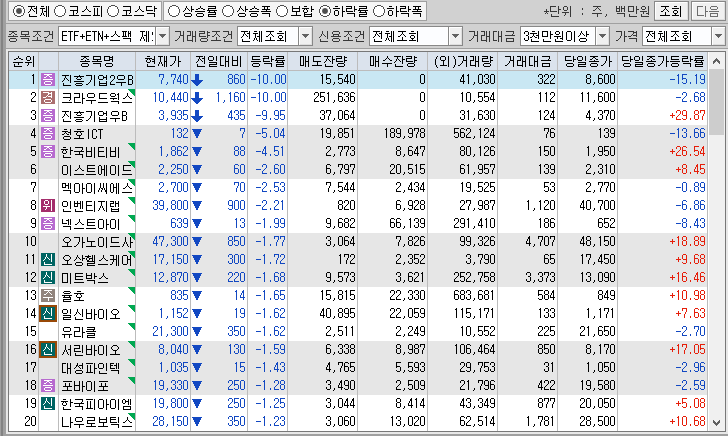Click the 당일종가등락률 column header
Image resolution: width=728 pixels, height=436 pixels.
point(663,61)
